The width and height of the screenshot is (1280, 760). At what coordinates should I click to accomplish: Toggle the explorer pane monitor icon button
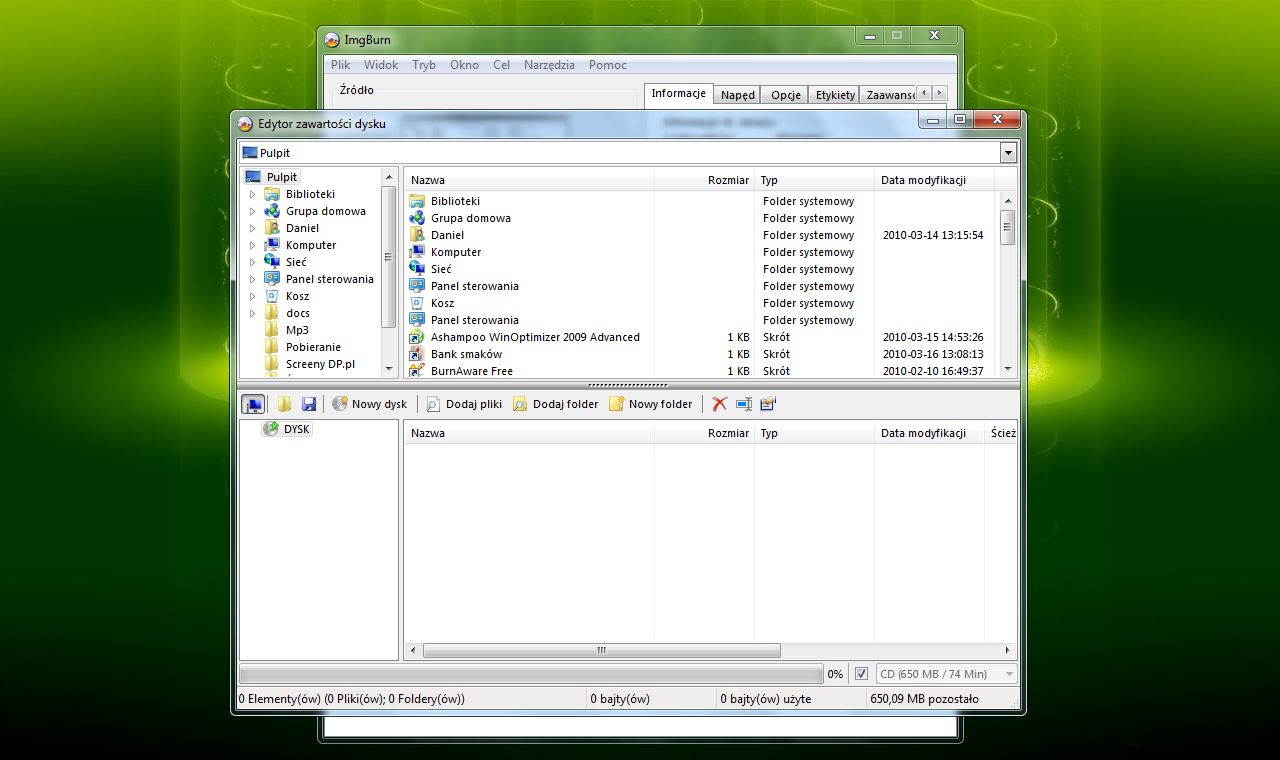[x=253, y=404]
